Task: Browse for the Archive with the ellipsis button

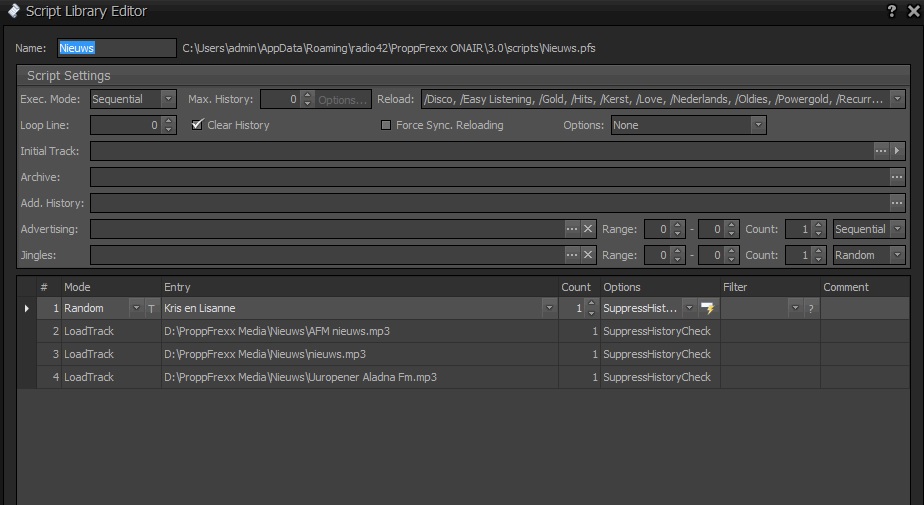Action: point(897,177)
